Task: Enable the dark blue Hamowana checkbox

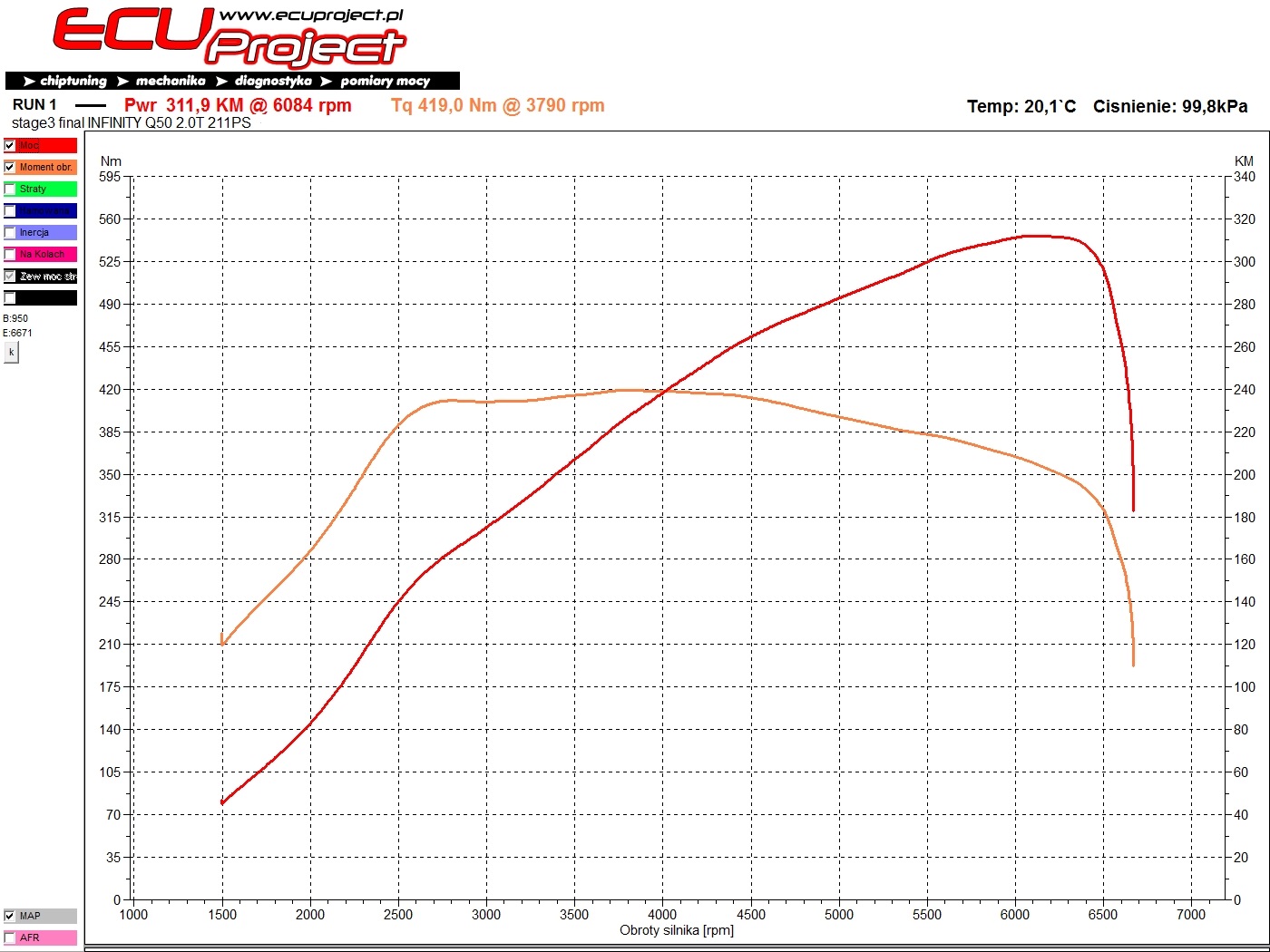Action: [x=10, y=210]
